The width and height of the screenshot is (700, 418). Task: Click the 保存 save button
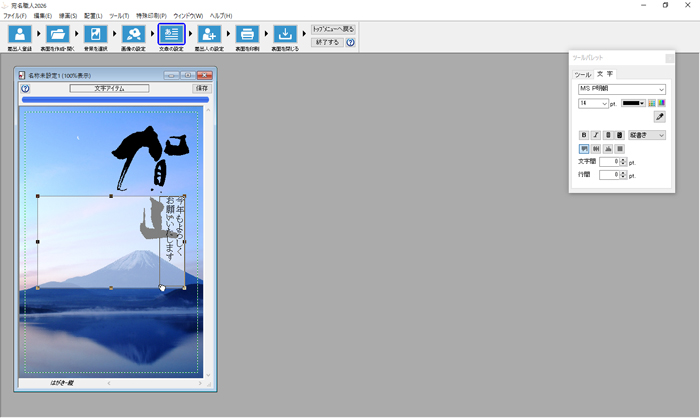click(202, 88)
